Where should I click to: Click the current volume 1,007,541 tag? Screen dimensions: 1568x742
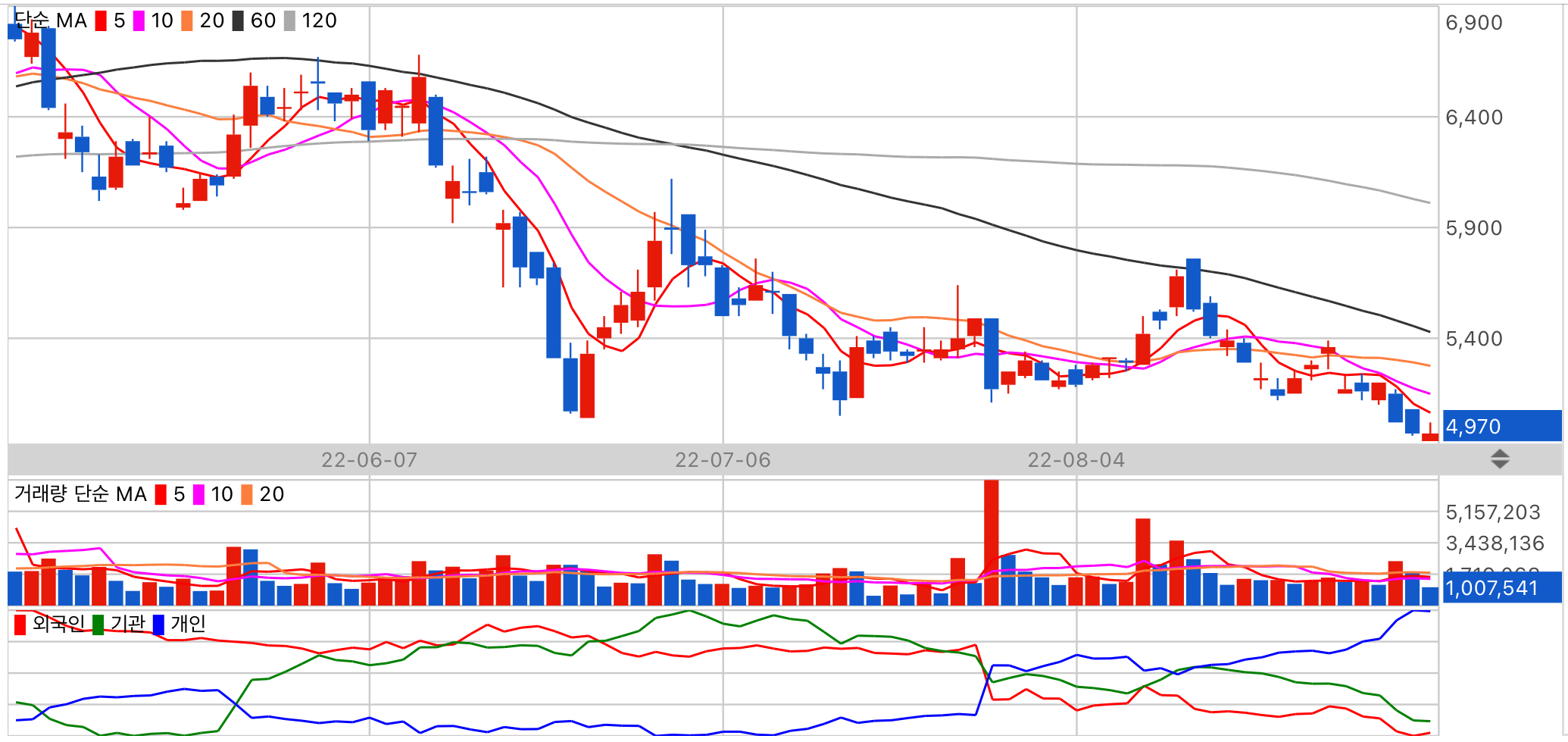(x=1503, y=588)
